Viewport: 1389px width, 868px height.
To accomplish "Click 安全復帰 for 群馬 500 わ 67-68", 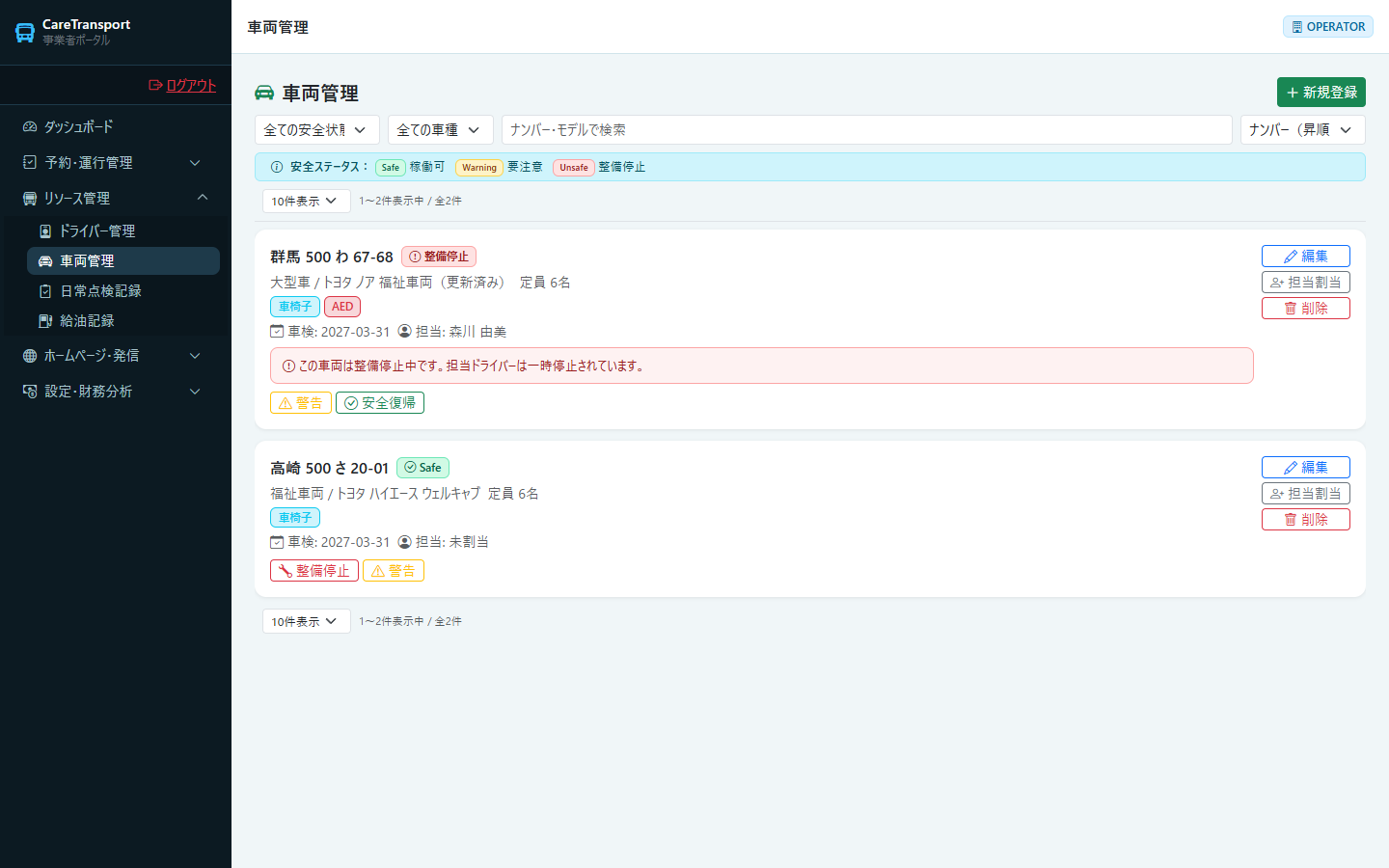I will [x=380, y=403].
